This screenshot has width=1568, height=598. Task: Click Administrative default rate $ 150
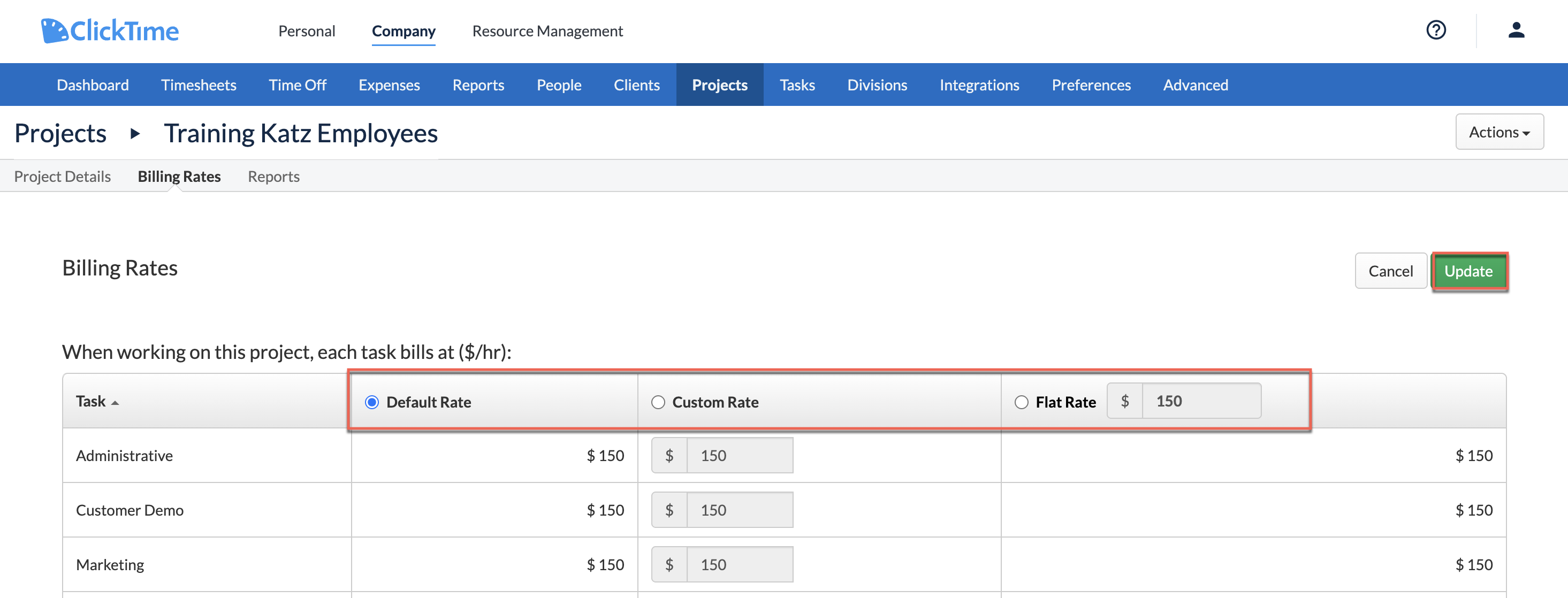605,456
